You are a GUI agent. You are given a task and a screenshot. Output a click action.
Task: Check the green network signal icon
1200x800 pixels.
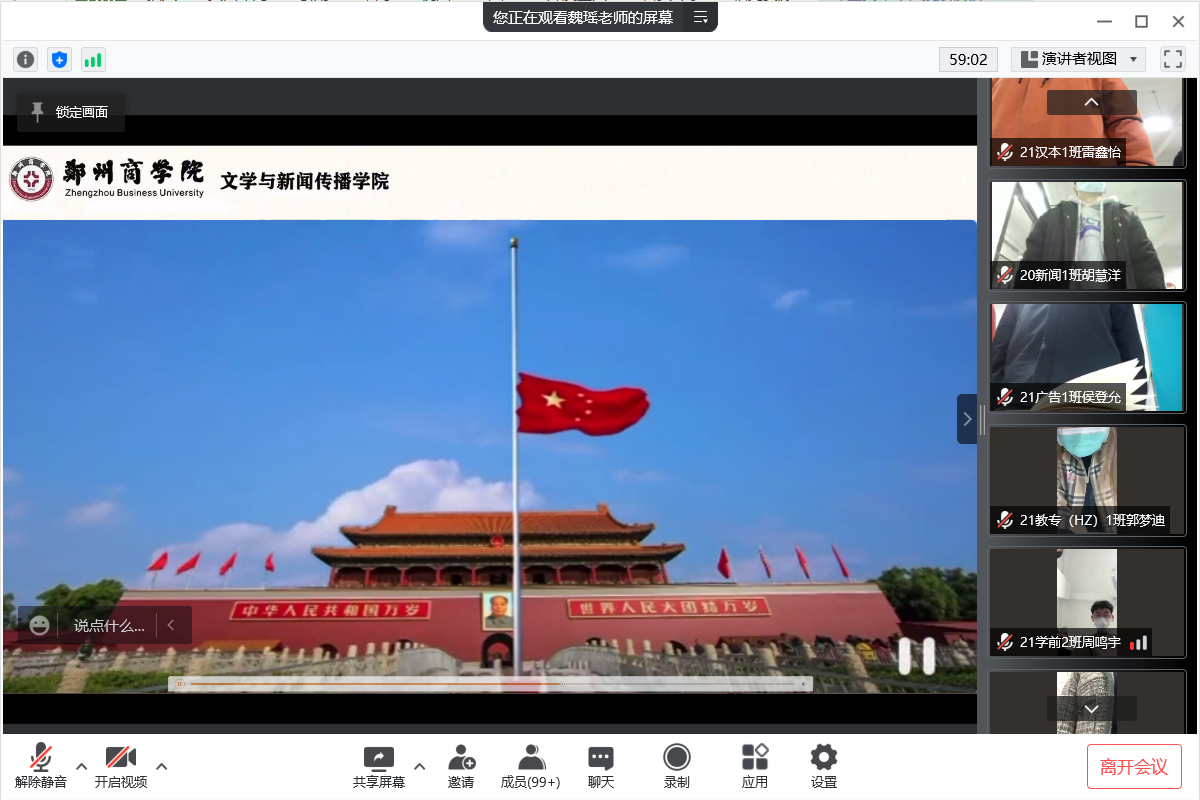pos(93,60)
